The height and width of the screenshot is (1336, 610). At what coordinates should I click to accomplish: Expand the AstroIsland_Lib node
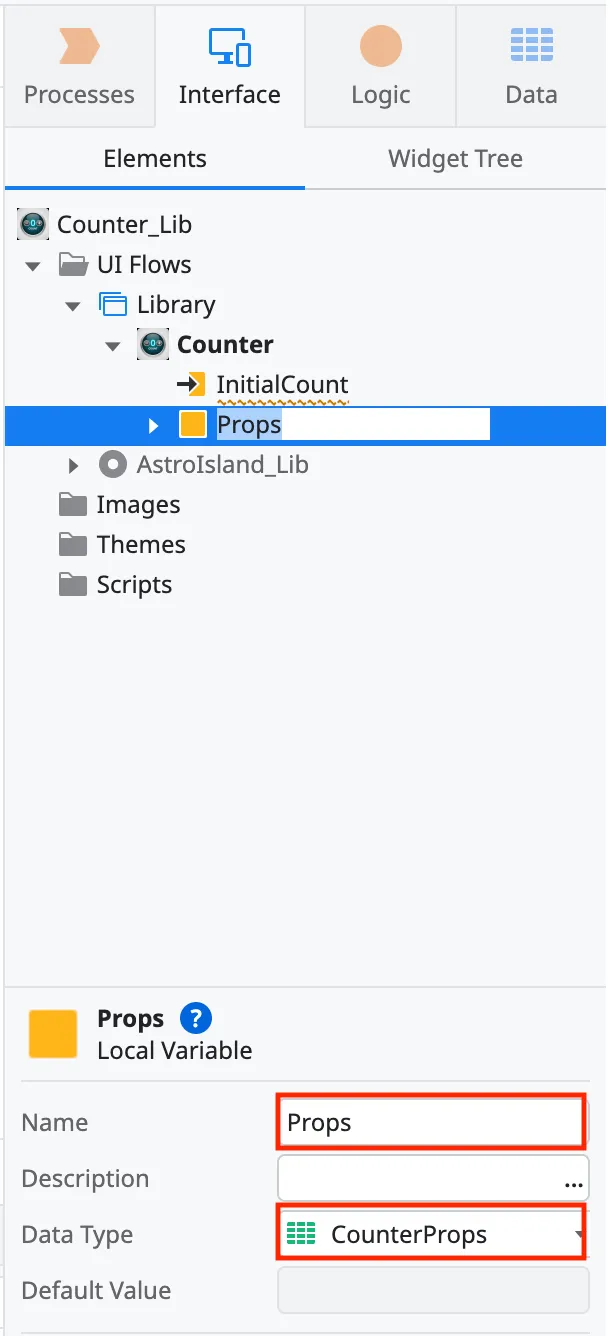point(71,464)
